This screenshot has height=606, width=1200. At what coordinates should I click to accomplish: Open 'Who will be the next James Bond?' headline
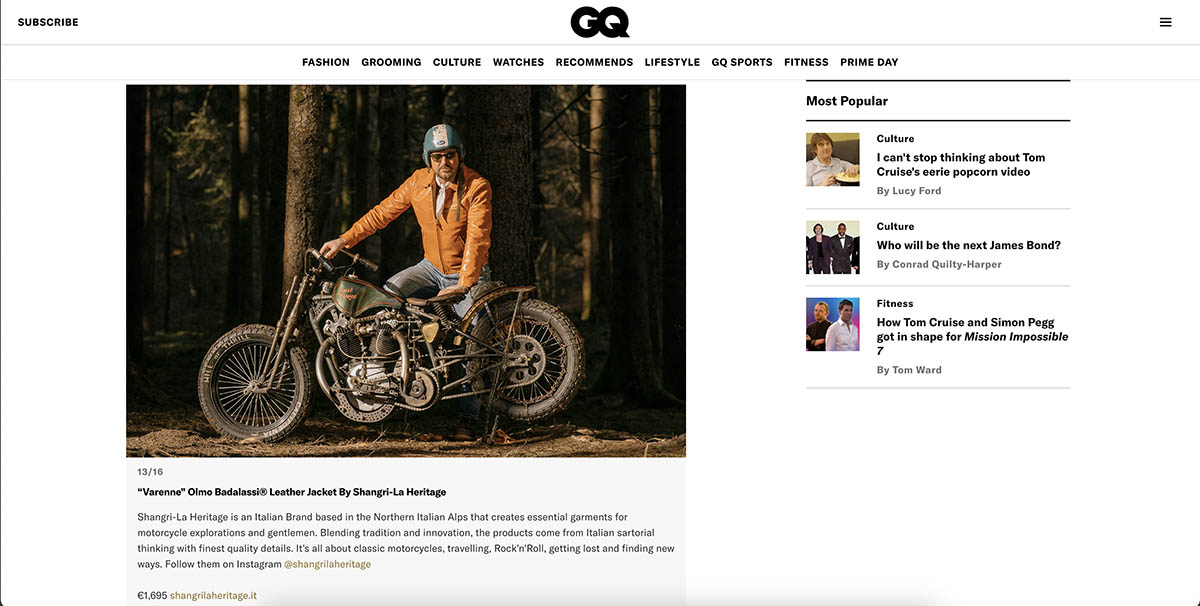pos(969,245)
